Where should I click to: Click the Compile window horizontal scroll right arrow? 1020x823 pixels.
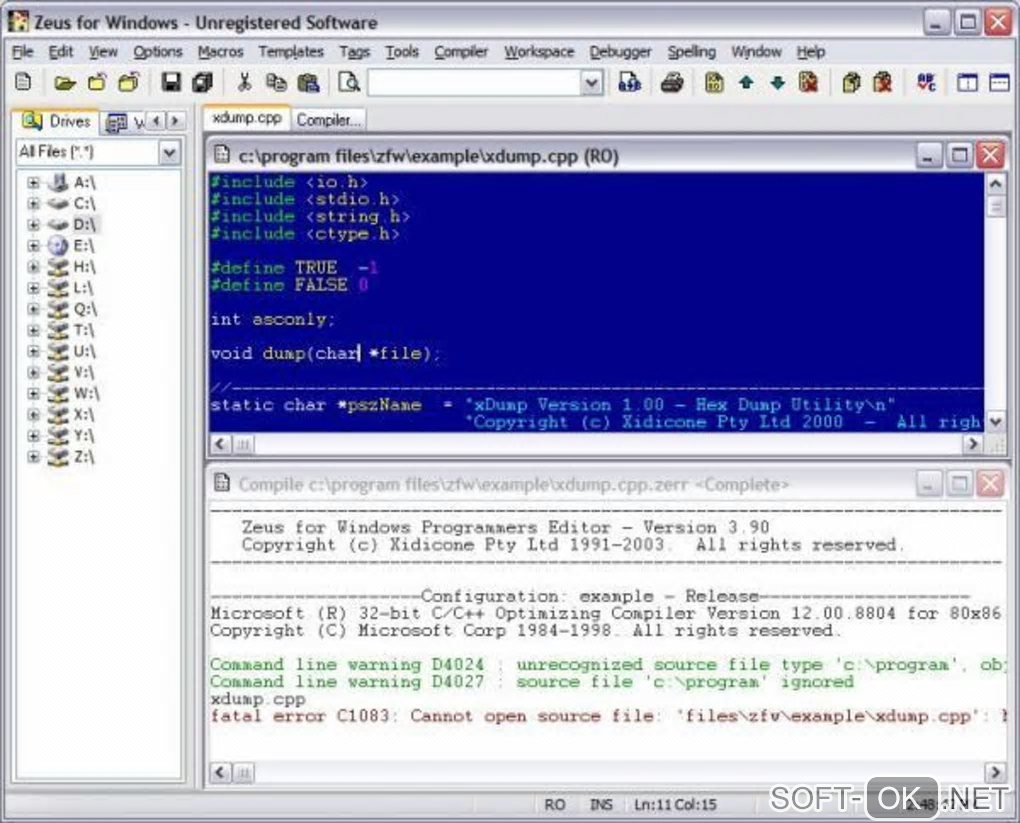[995, 772]
